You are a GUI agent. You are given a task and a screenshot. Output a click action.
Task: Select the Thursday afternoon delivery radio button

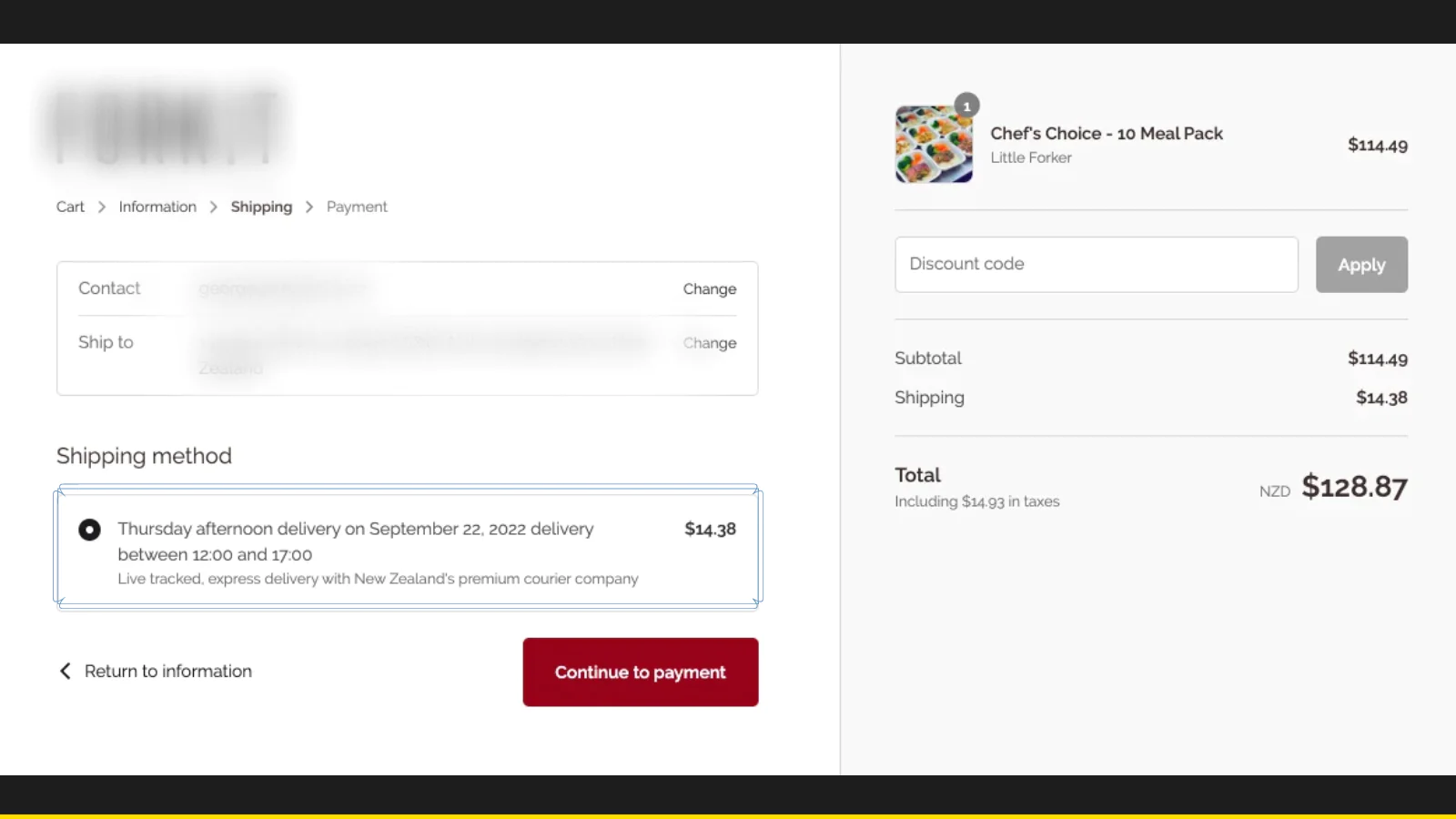(89, 530)
